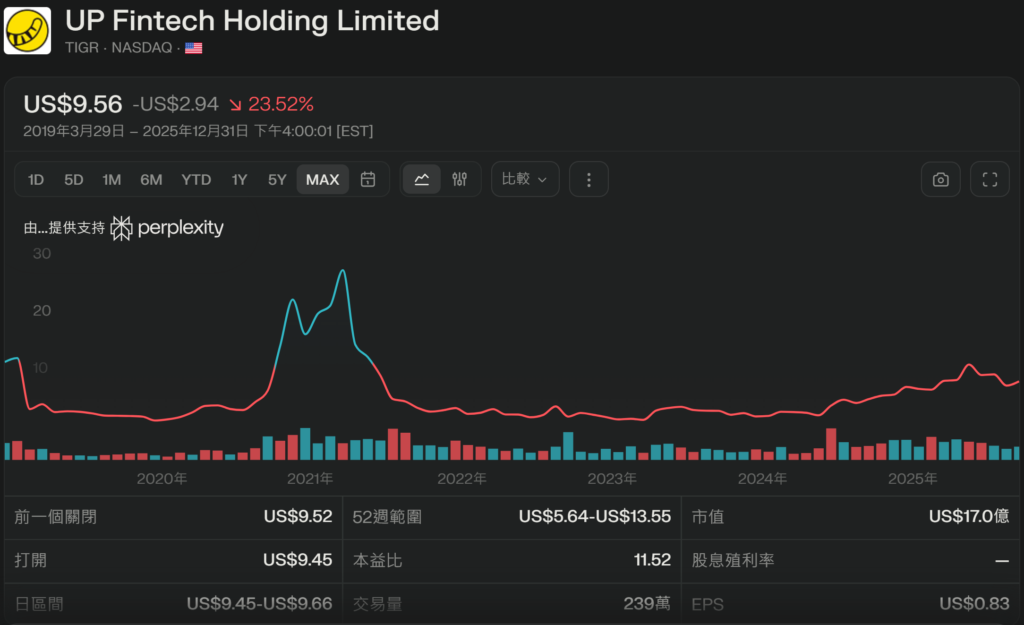Choose the 1M time range

tap(111, 180)
